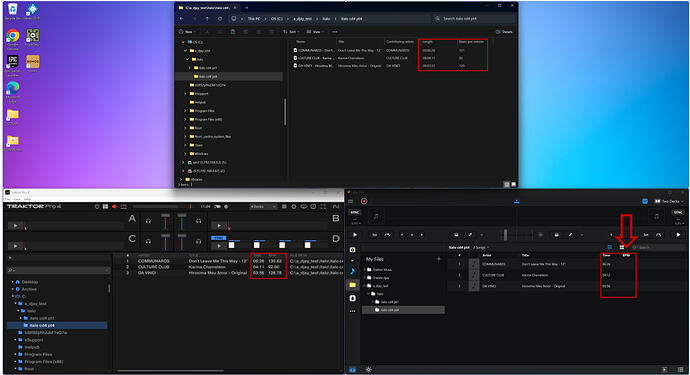Click OS (C:) in Explorer breadcrumb
Screen dimensions: 690x375
(277, 18)
